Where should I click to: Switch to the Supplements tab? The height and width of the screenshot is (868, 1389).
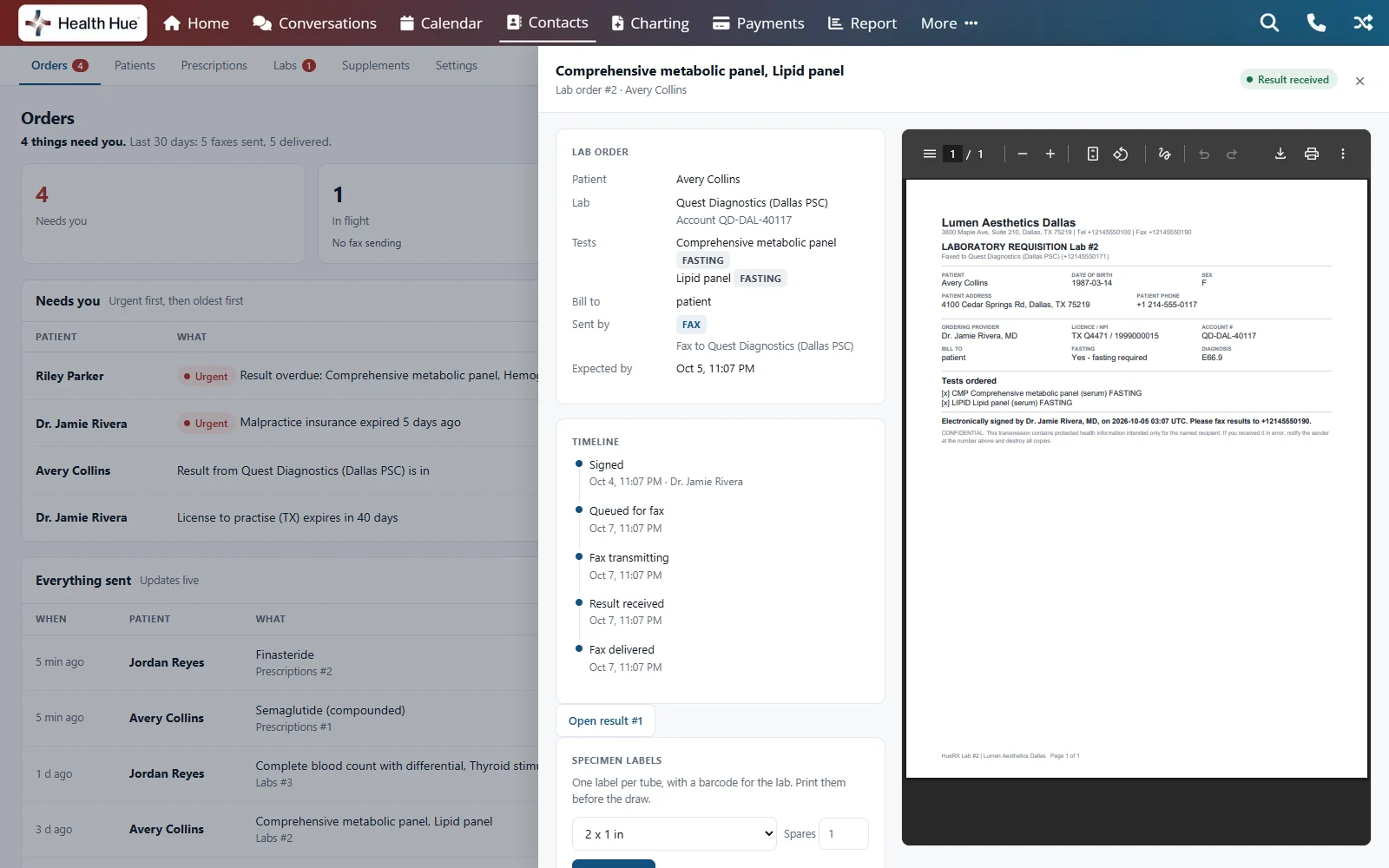pos(376,65)
